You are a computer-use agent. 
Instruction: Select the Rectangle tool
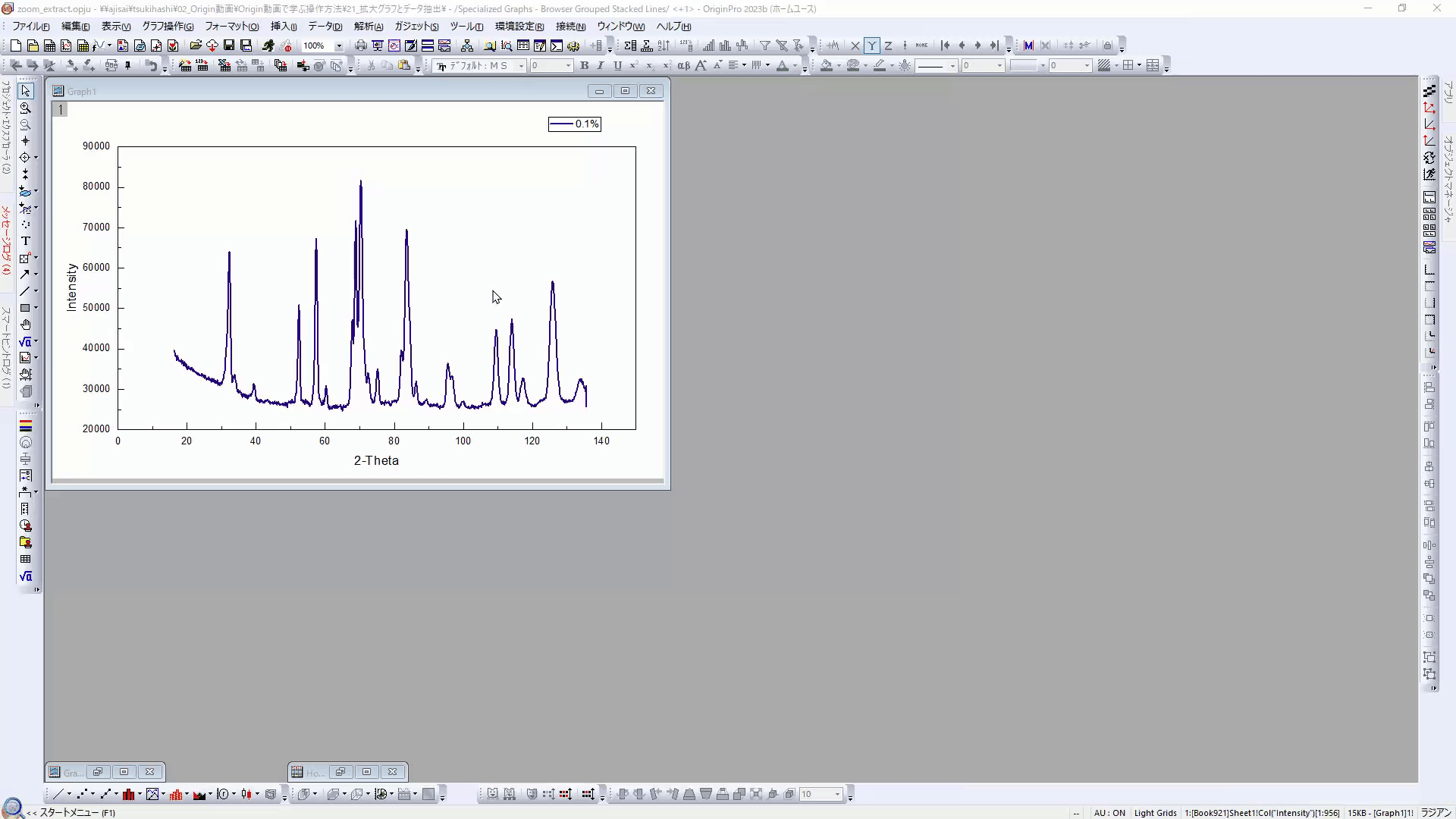click(x=25, y=308)
